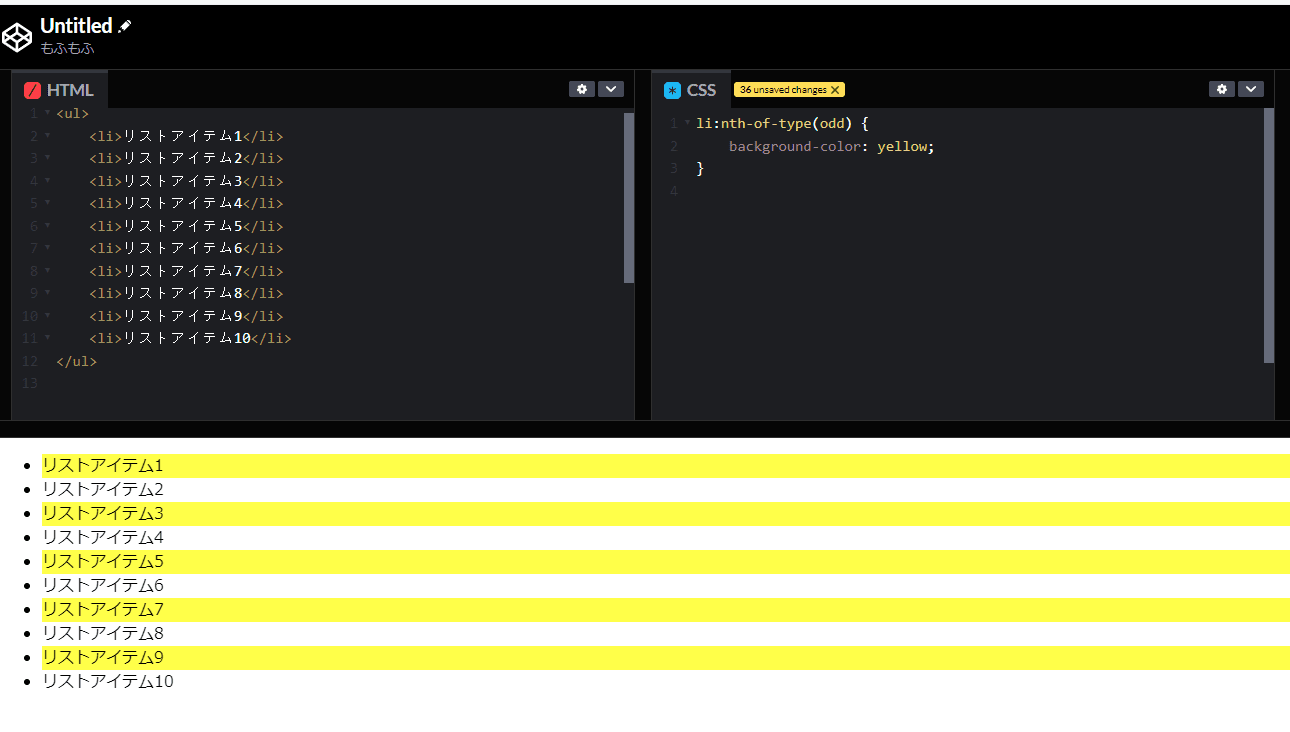Dismiss the unsaved changes badge with the X

[x=836, y=89]
